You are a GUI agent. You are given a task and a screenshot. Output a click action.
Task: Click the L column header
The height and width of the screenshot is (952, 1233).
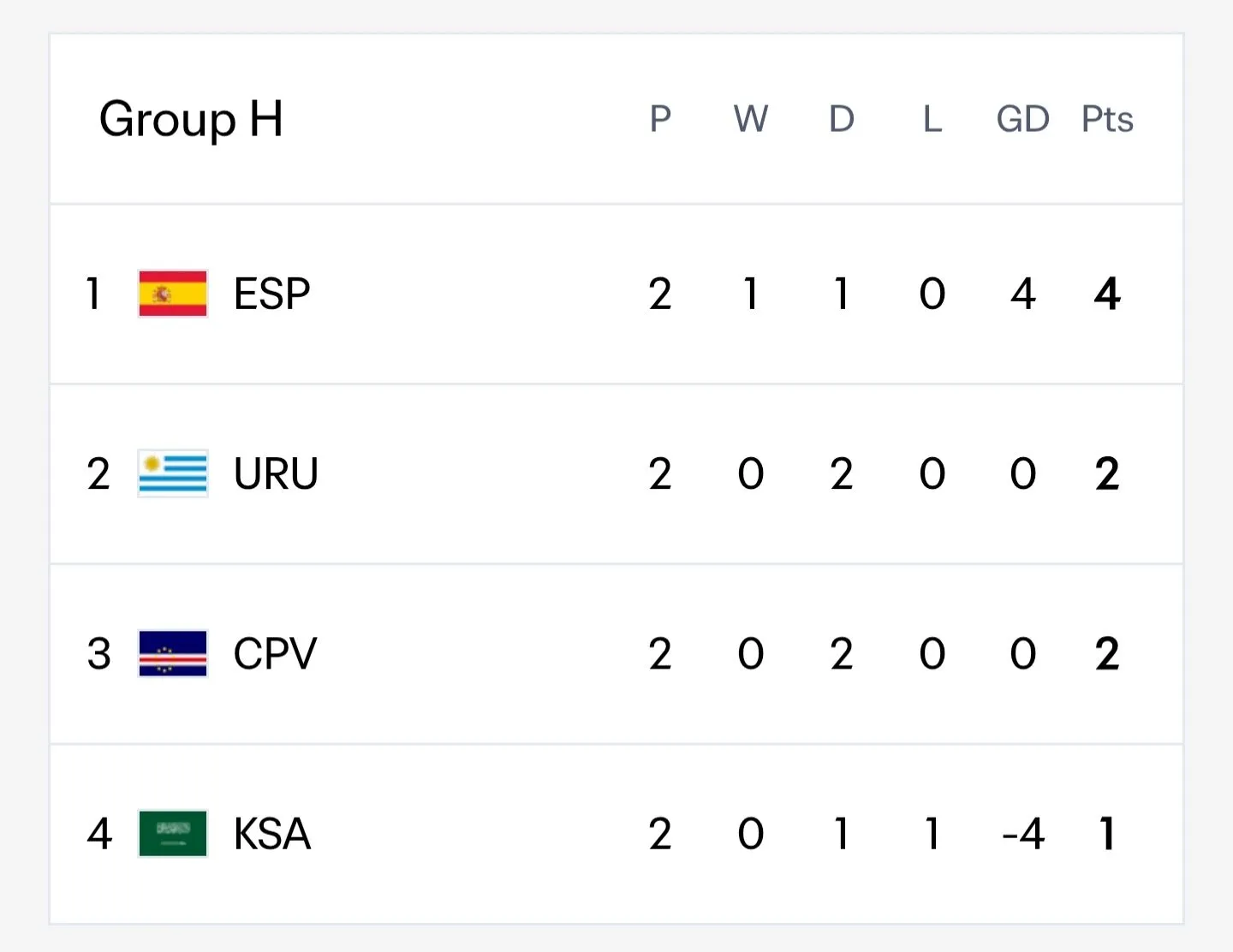(x=932, y=119)
